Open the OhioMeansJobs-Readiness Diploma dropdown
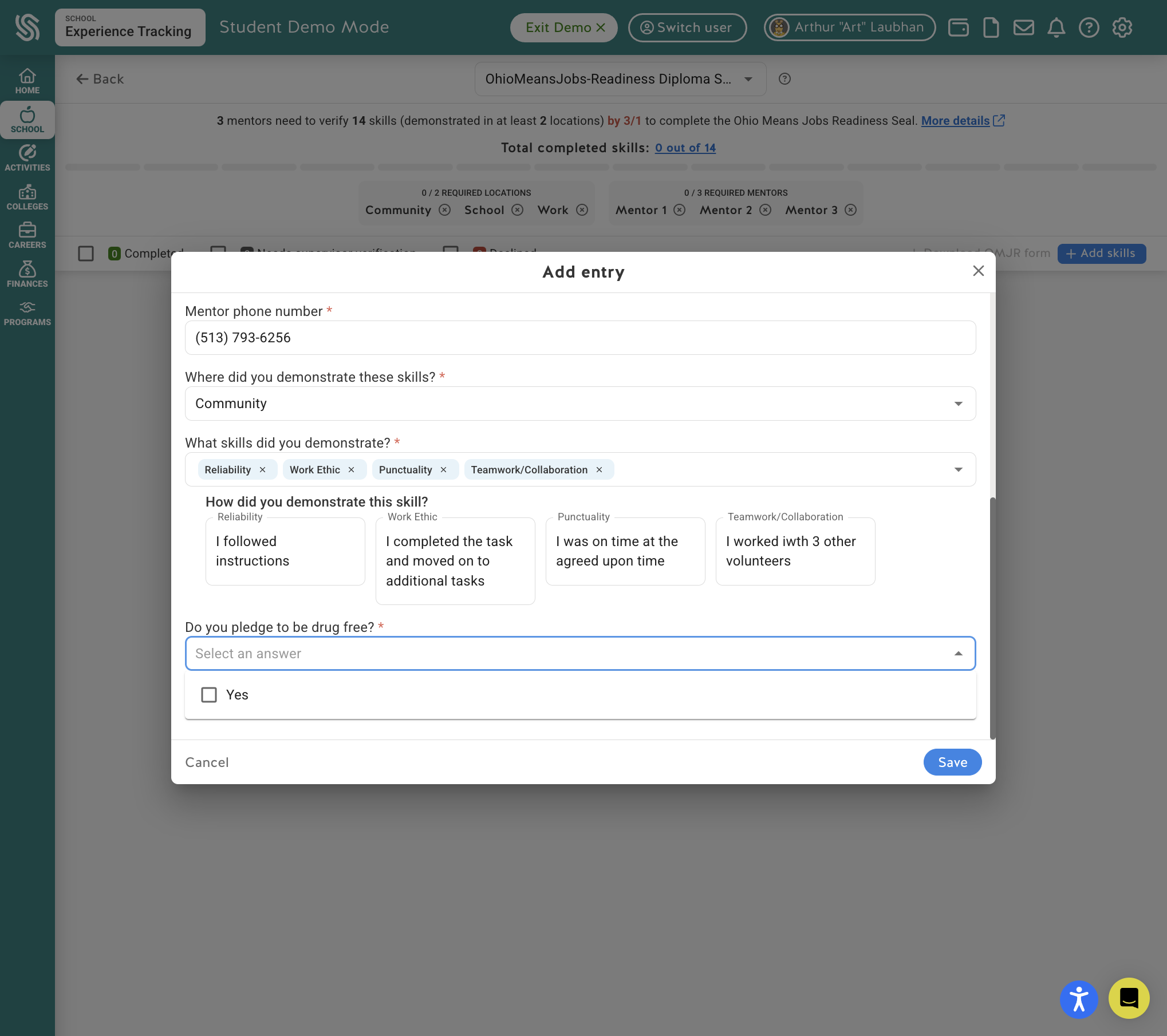 [x=620, y=79]
